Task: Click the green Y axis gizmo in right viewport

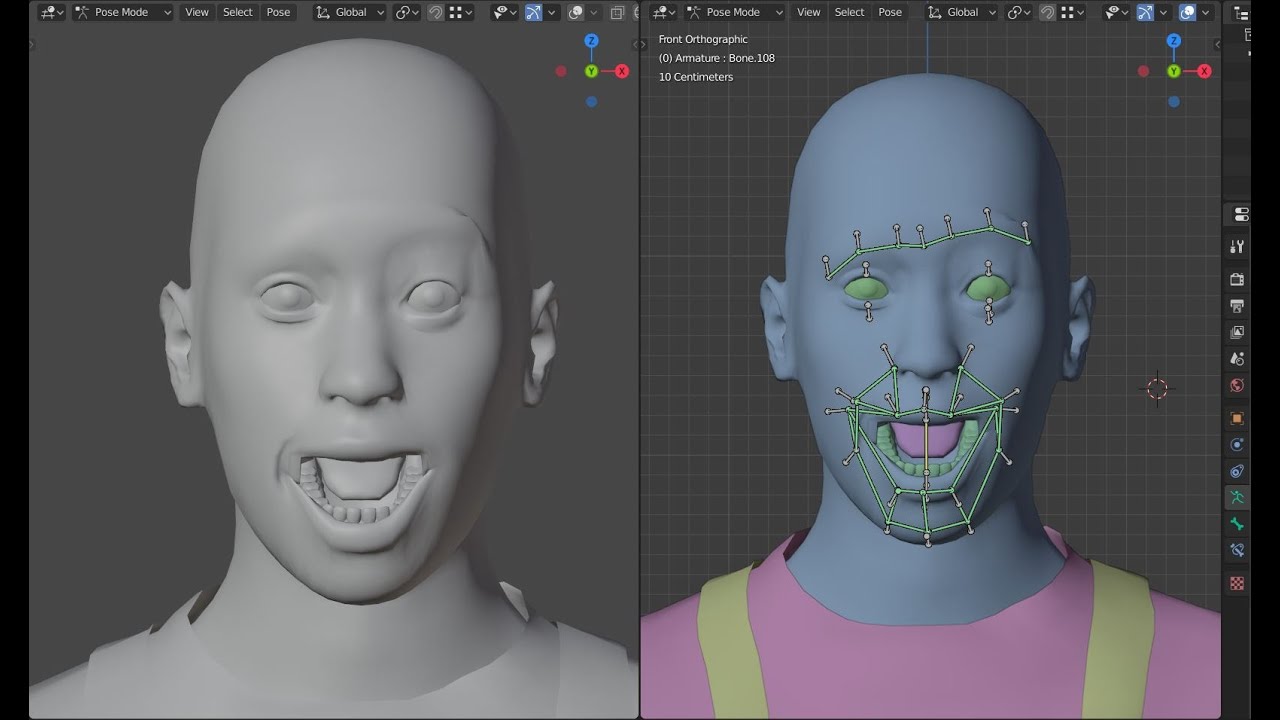Action: tap(1174, 71)
